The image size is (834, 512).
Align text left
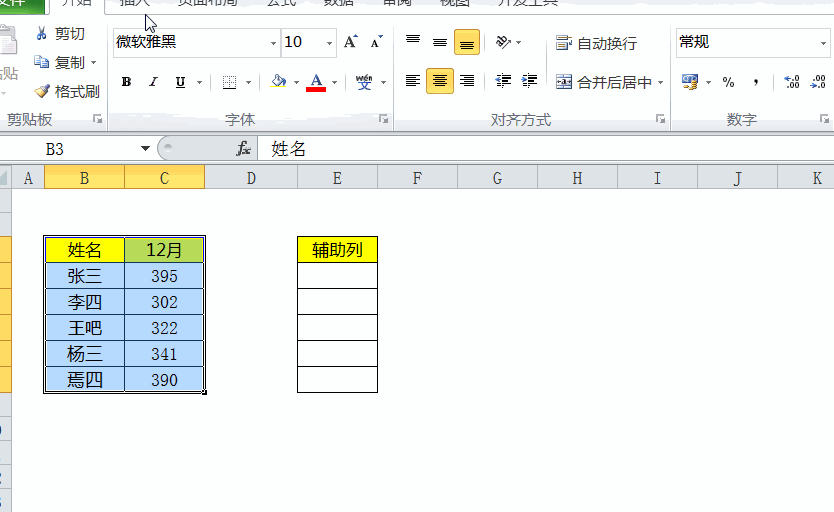click(x=413, y=81)
